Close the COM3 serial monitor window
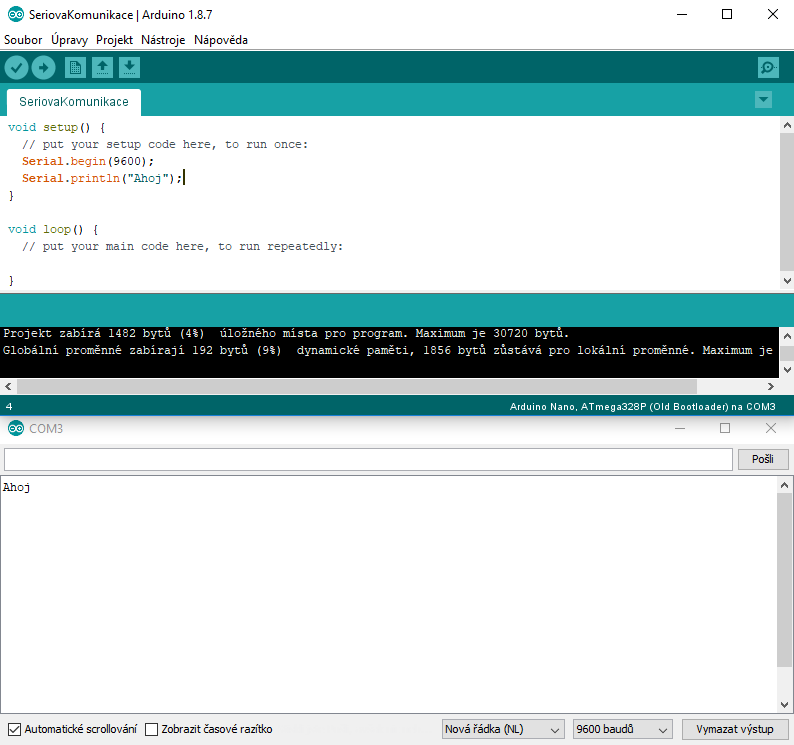Viewport: 794px width, 745px height. tap(770, 428)
